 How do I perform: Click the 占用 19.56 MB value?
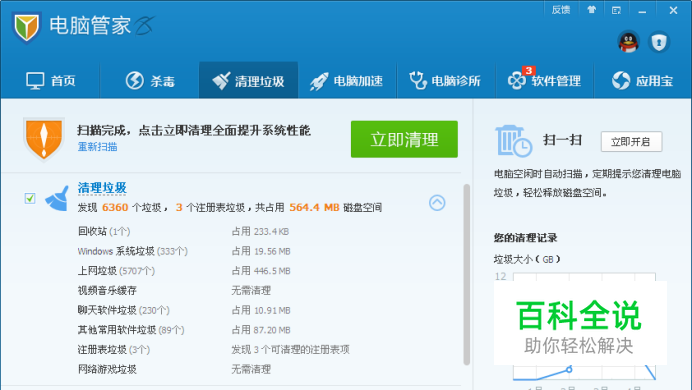point(261,251)
